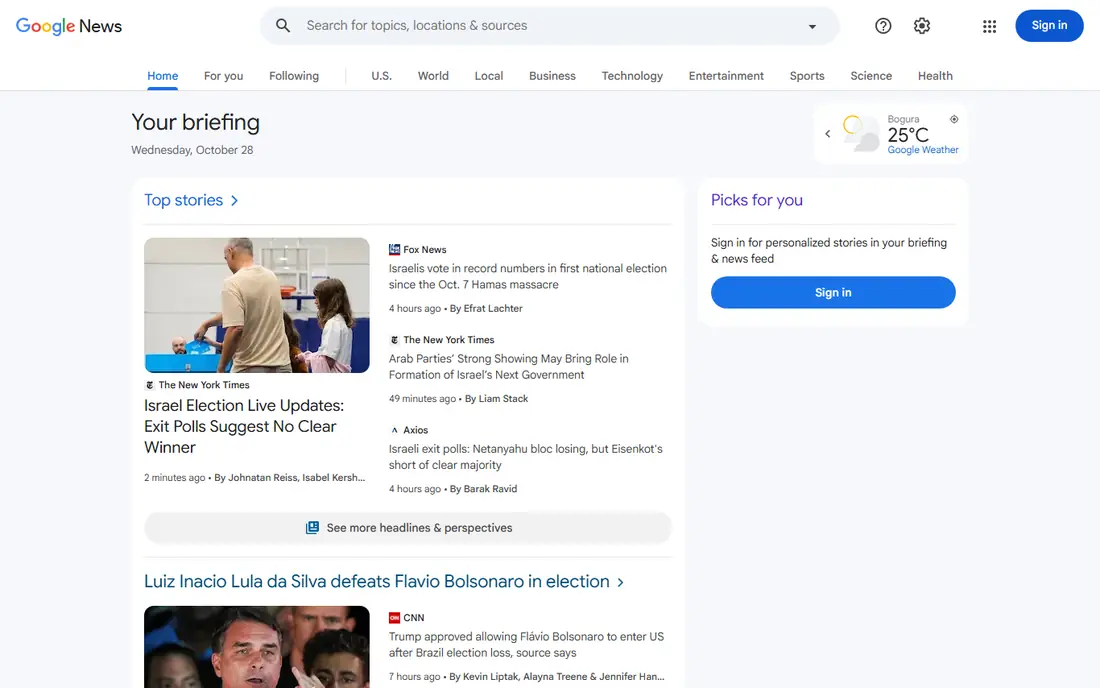Click the full coverage icon in See more headlines
The height and width of the screenshot is (688, 1100).
coord(312,527)
